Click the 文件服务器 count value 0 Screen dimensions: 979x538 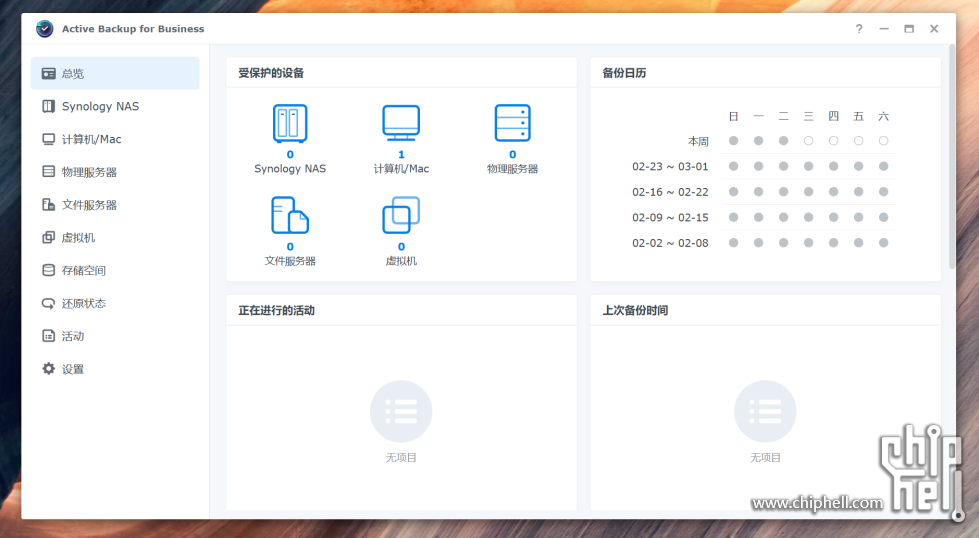pyautogui.click(x=290, y=247)
